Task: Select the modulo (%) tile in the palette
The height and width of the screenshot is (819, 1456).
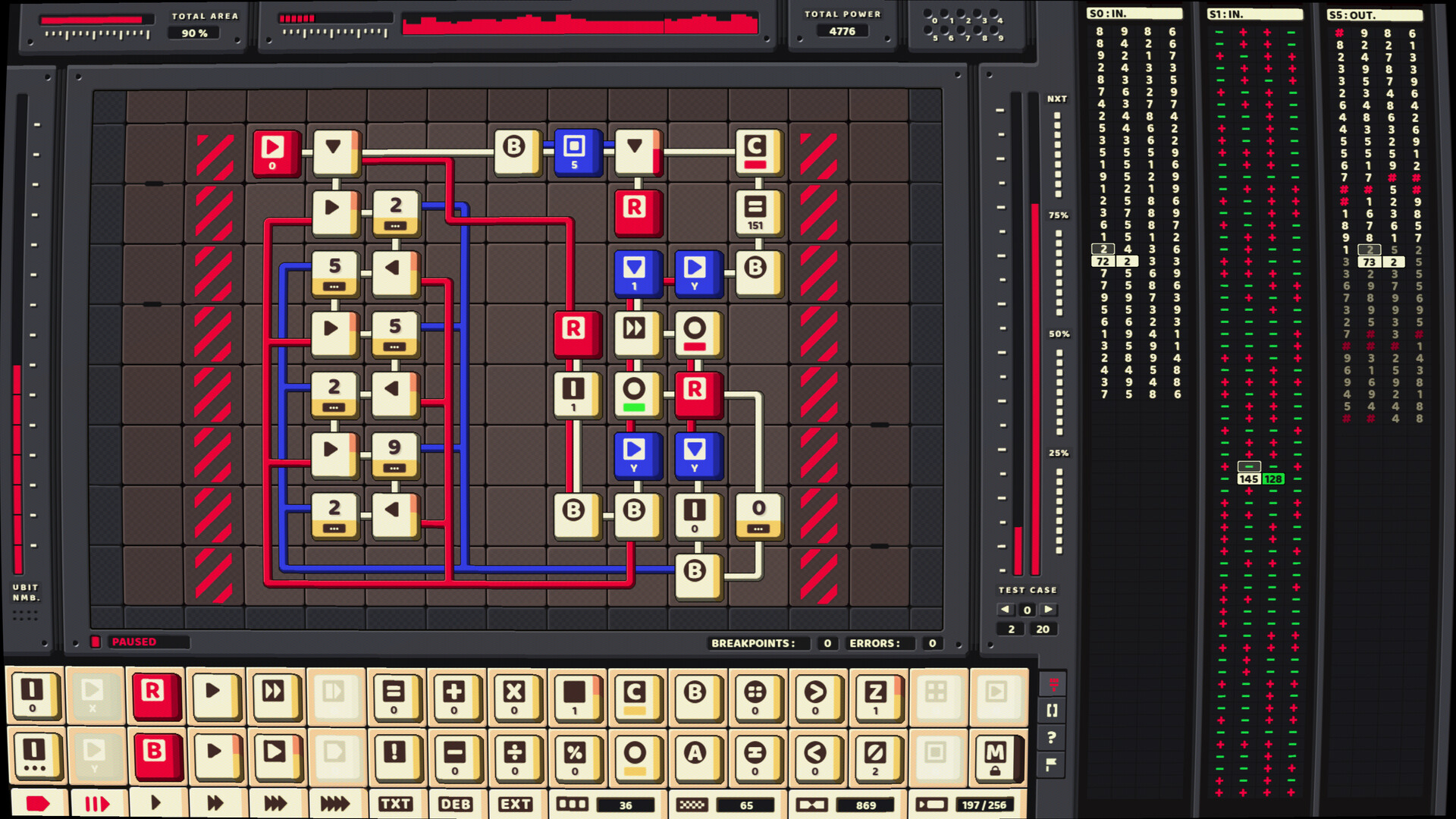Action: [576, 755]
